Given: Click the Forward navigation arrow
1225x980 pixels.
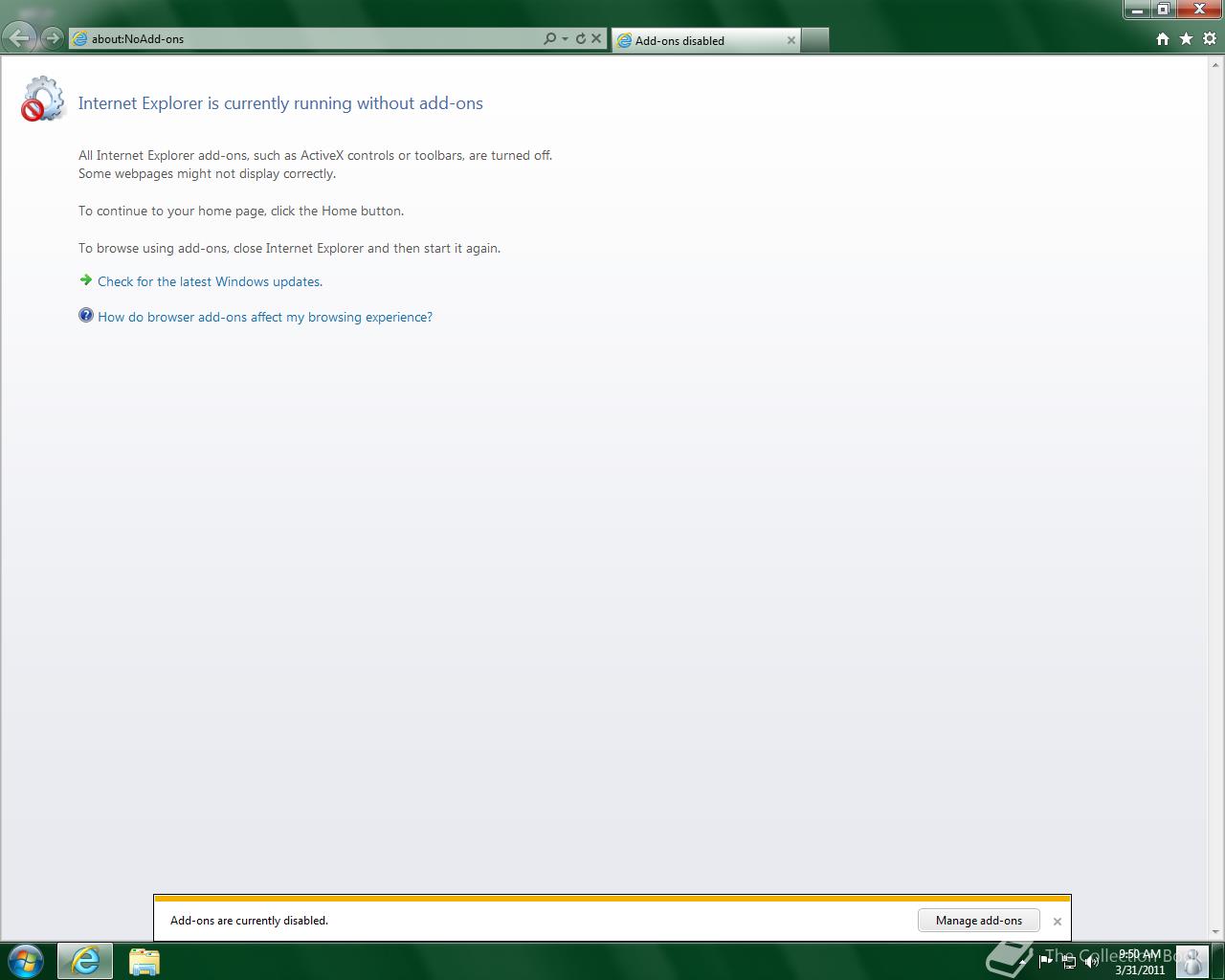Looking at the screenshot, I should tap(53, 38).
